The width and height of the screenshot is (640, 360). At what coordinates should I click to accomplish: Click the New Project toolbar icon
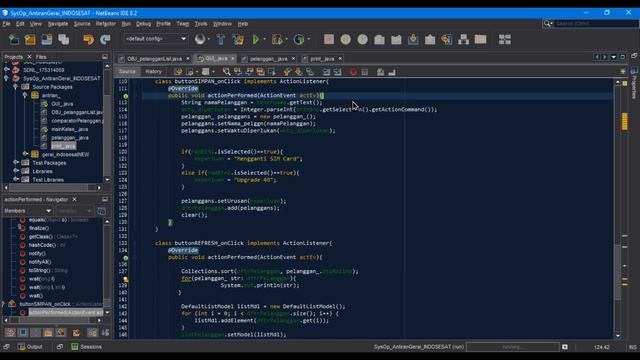pos(30,39)
